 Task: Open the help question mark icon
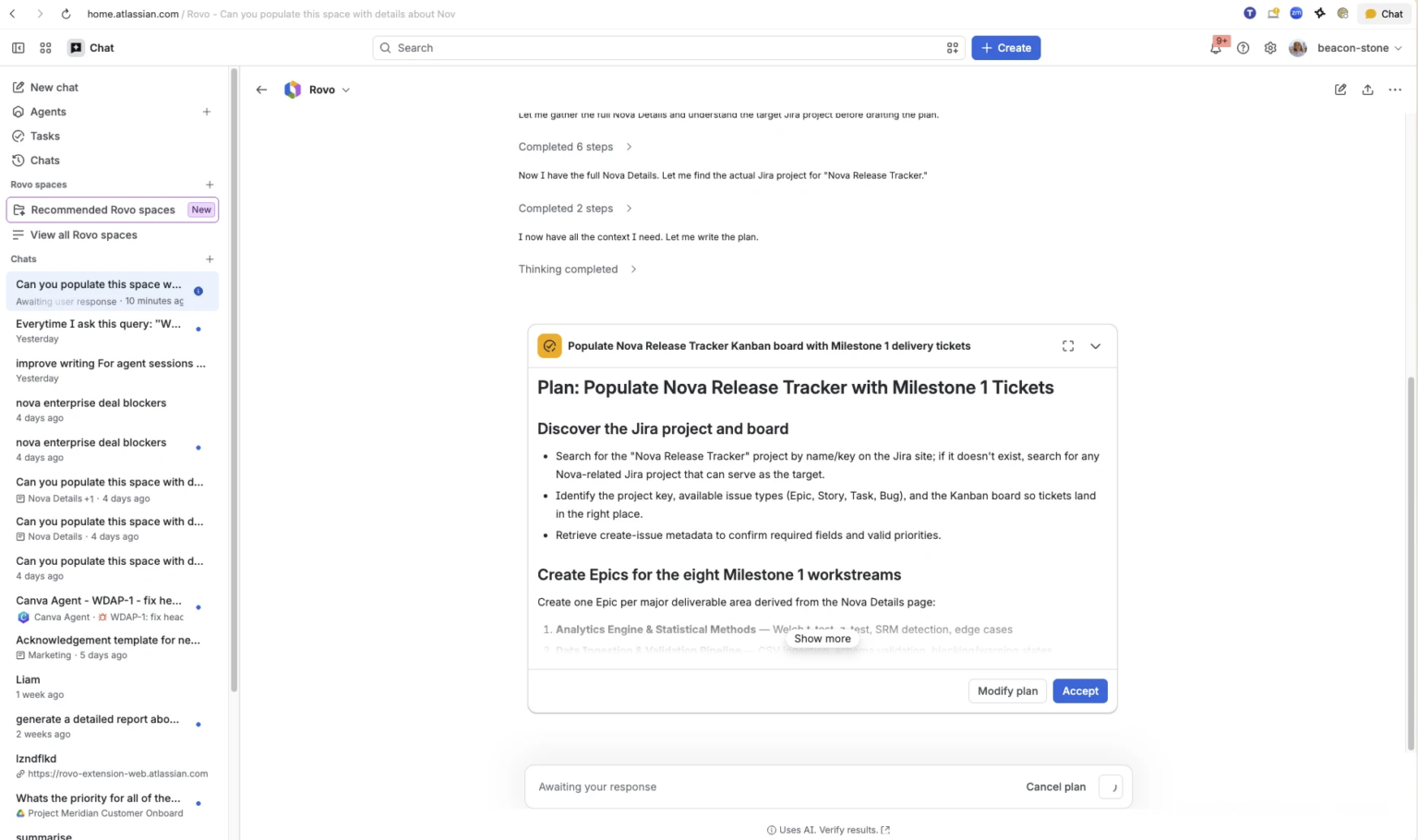[1244, 48]
